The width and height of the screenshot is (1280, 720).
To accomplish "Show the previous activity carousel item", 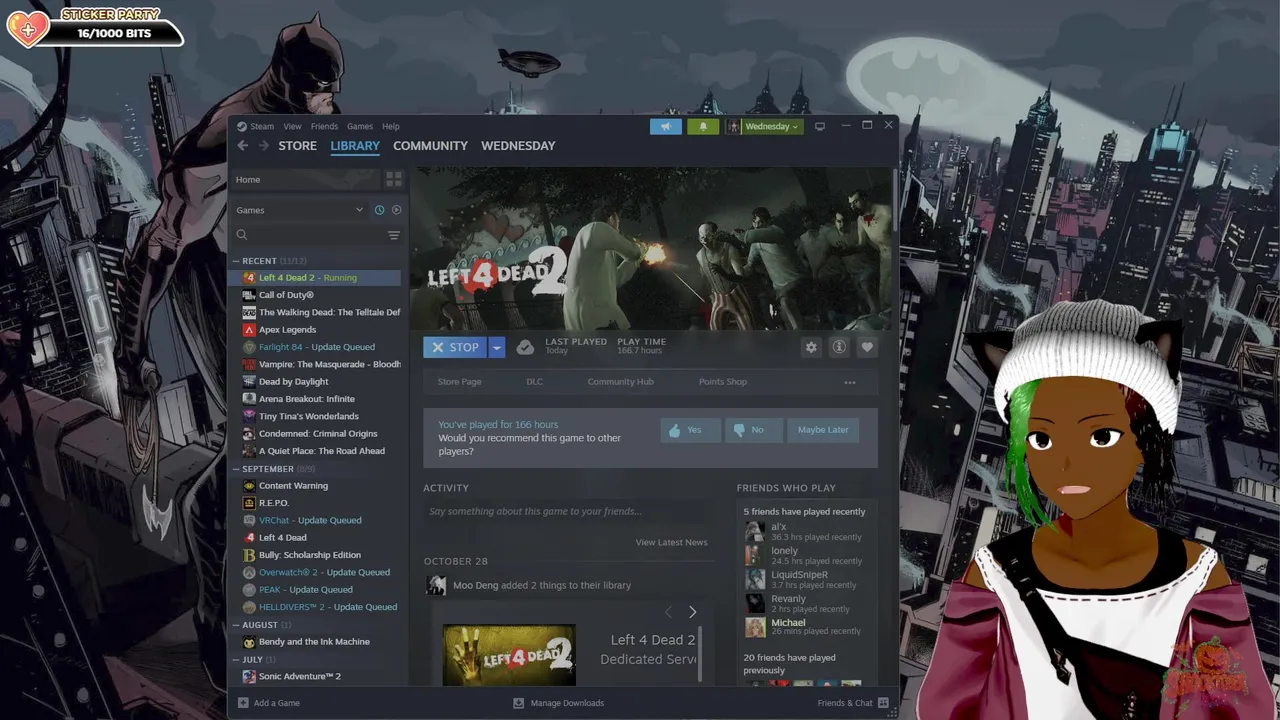I will coord(668,612).
